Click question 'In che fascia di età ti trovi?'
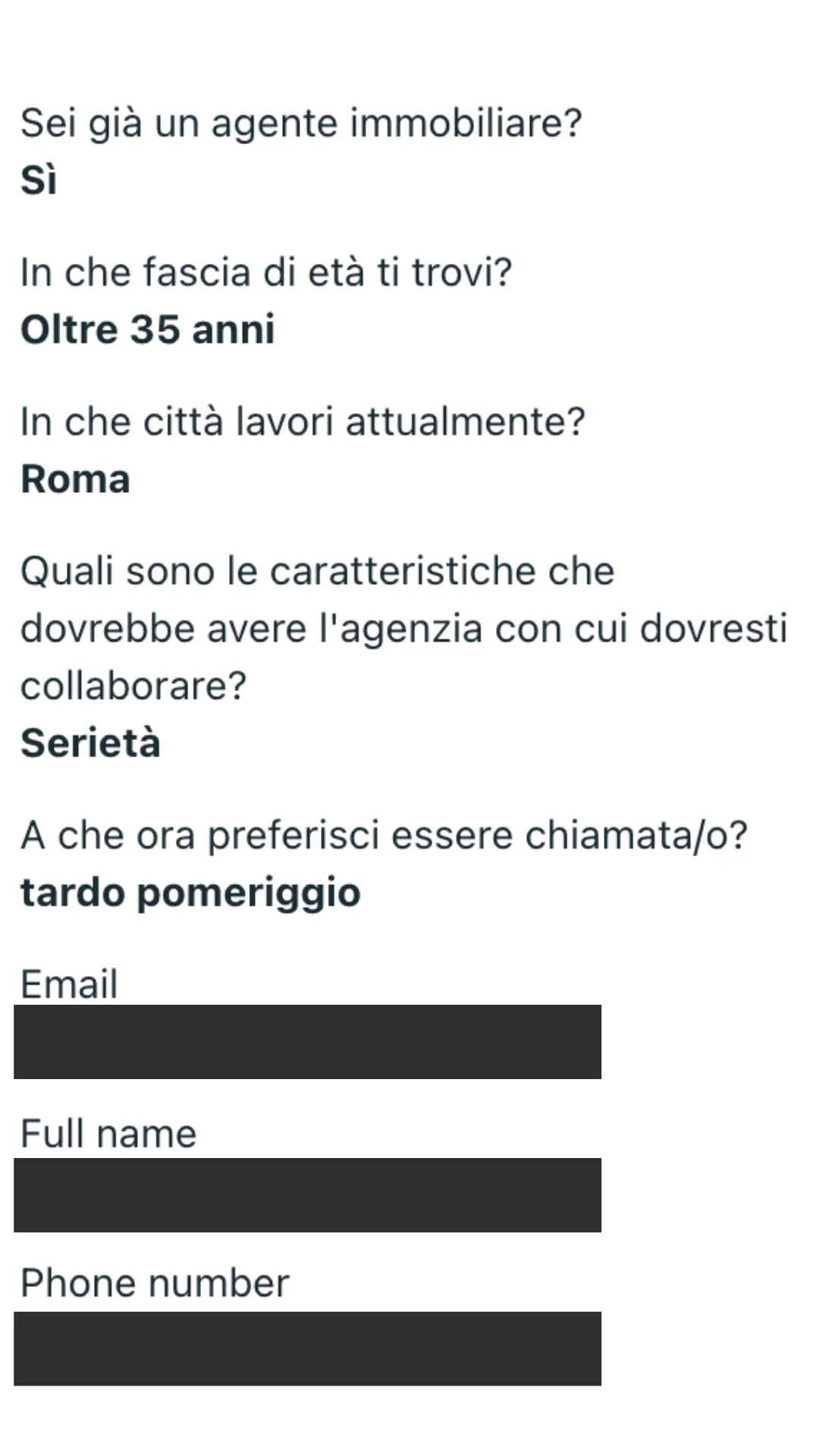The width and height of the screenshot is (819, 1456). pyautogui.click(x=266, y=272)
